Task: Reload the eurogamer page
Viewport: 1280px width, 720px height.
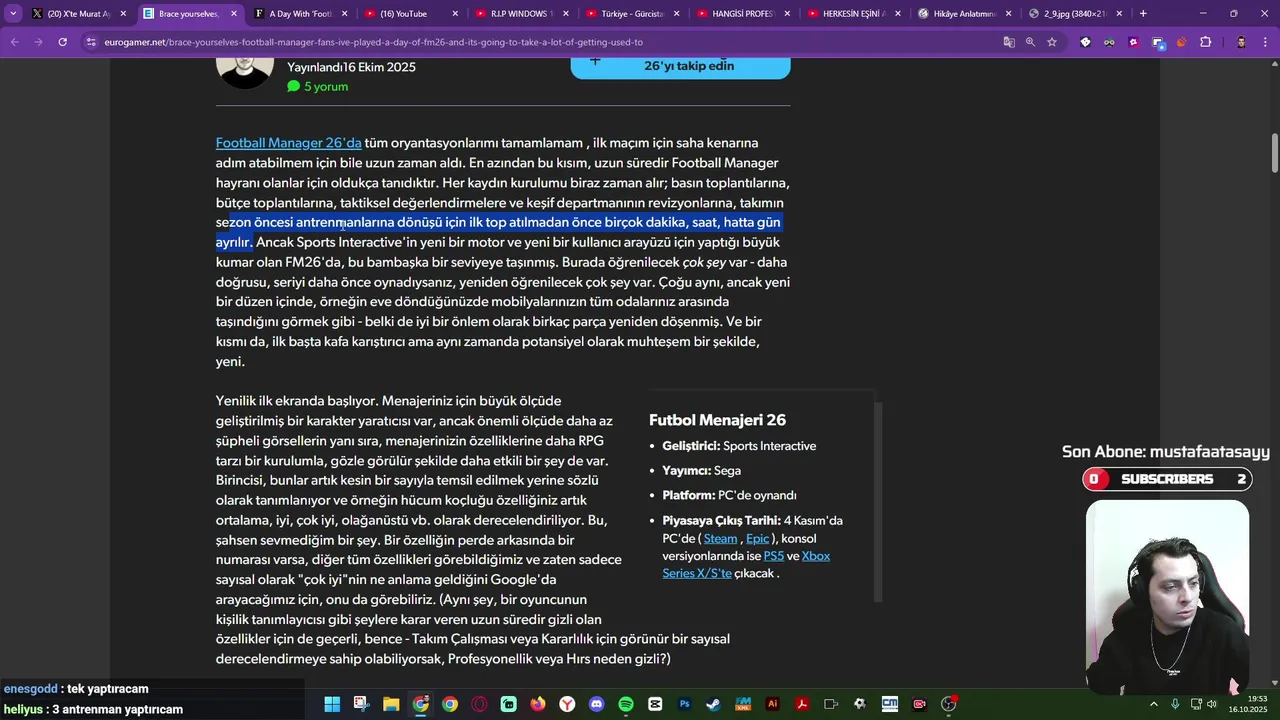Action: click(x=62, y=42)
